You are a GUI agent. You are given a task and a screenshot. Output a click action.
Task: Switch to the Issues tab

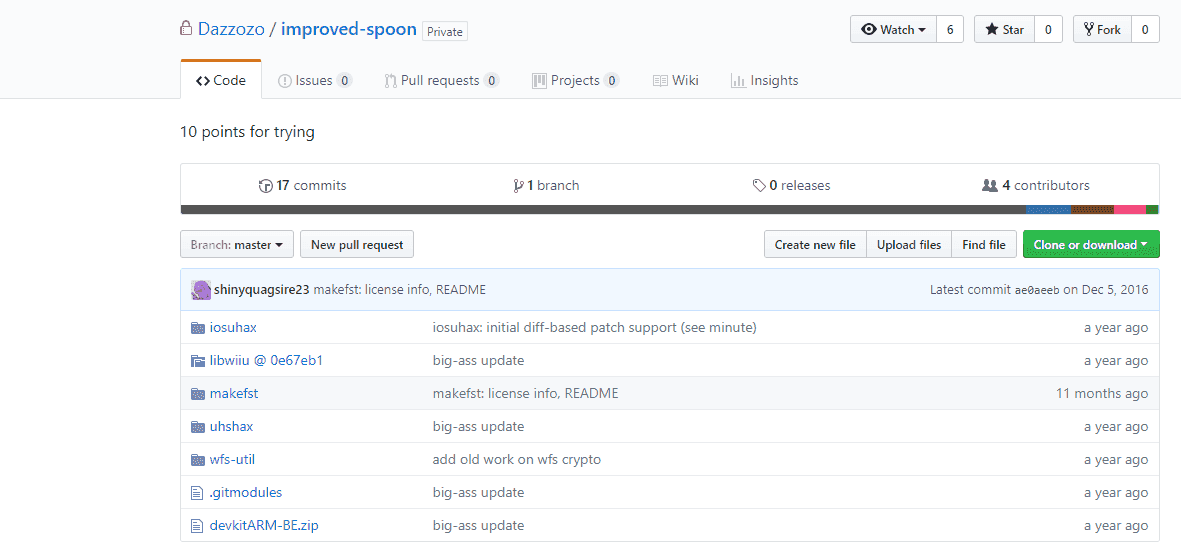[315, 80]
